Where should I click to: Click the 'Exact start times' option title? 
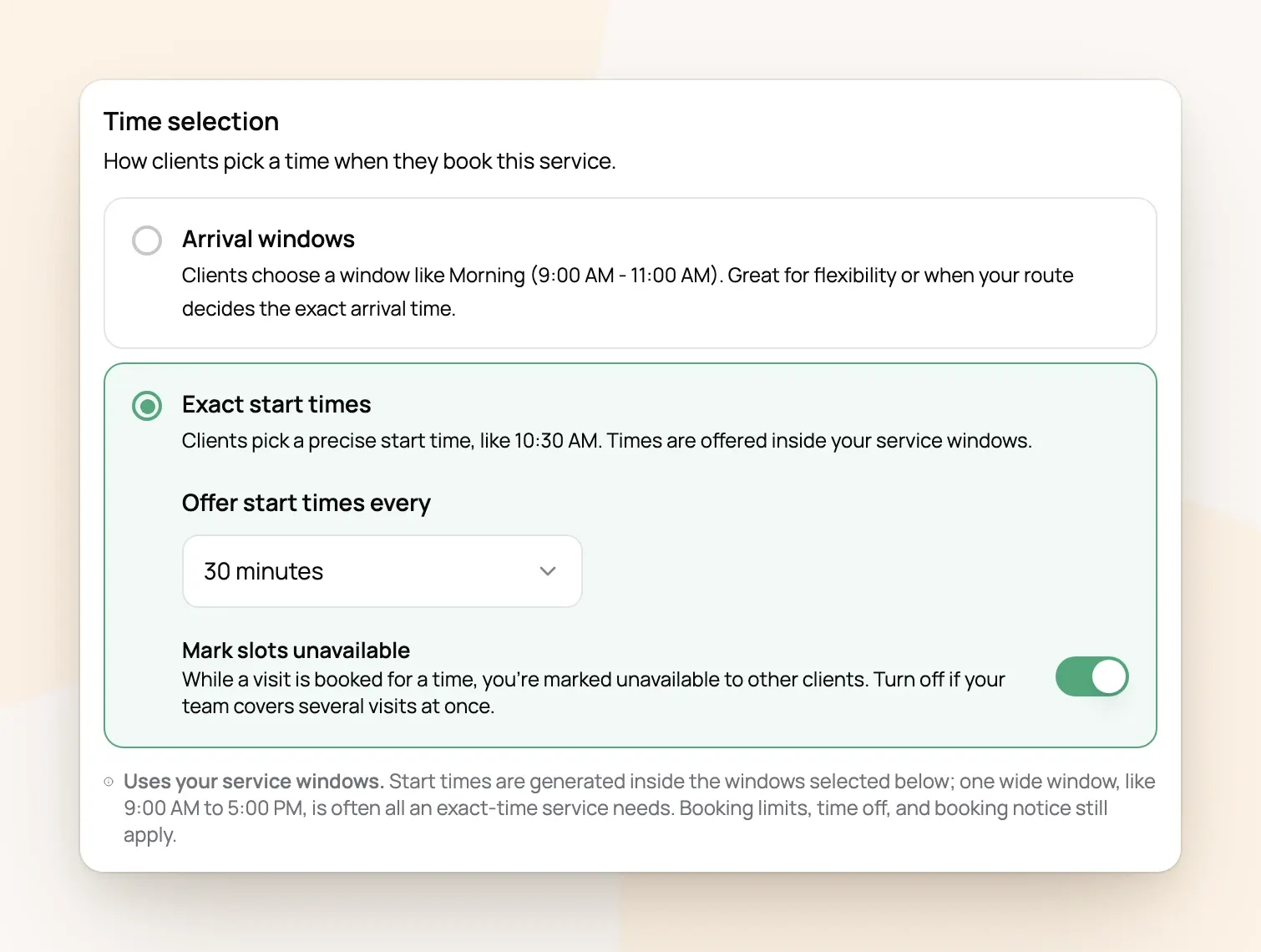pyautogui.click(x=276, y=405)
